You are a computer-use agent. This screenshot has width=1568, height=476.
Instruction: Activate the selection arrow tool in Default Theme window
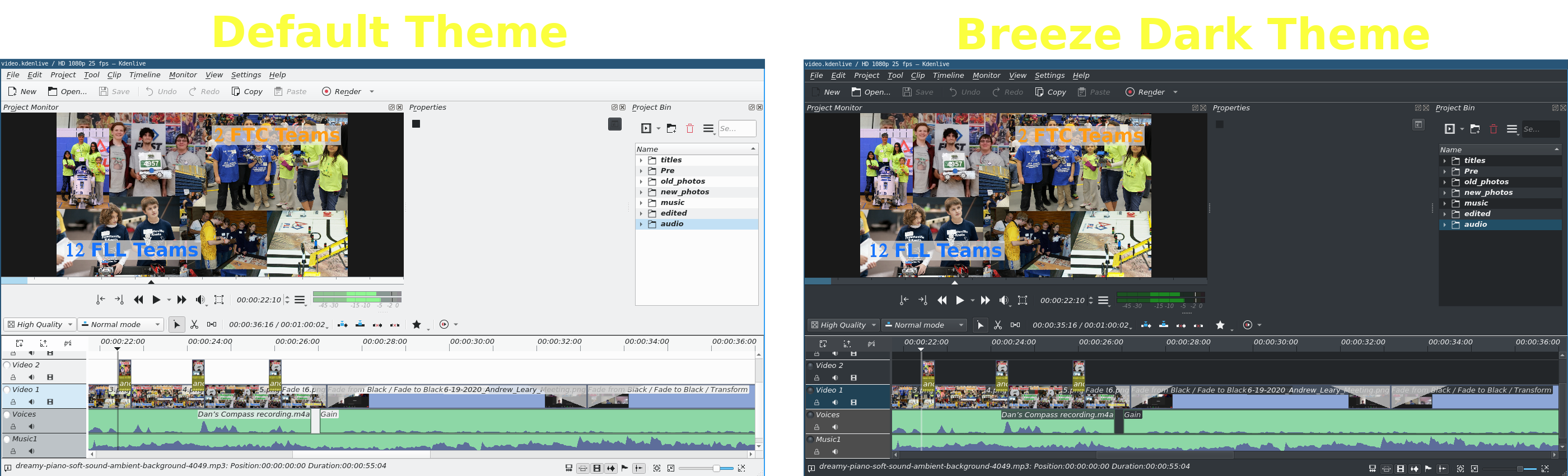click(176, 324)
